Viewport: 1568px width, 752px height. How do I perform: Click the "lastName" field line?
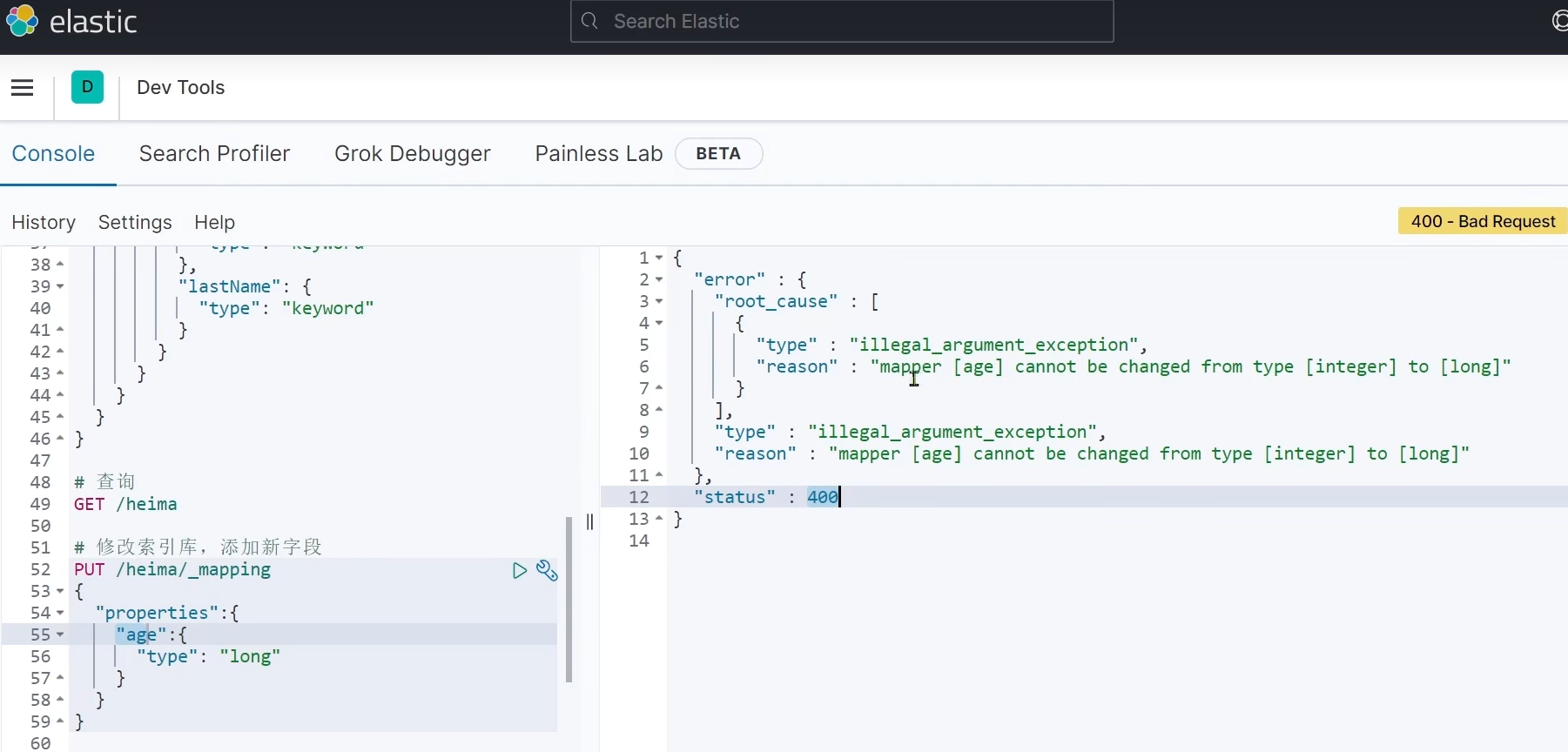(x=246, y=286)
